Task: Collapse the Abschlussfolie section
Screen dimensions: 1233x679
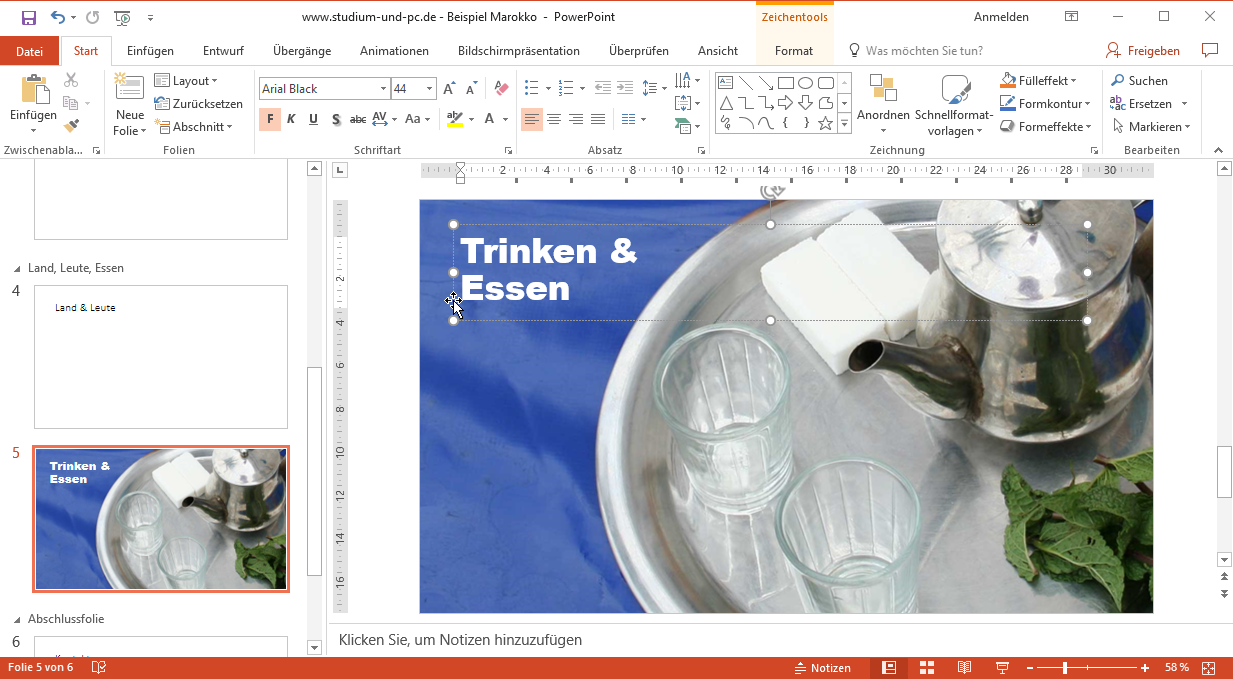Action: point(17,620)
